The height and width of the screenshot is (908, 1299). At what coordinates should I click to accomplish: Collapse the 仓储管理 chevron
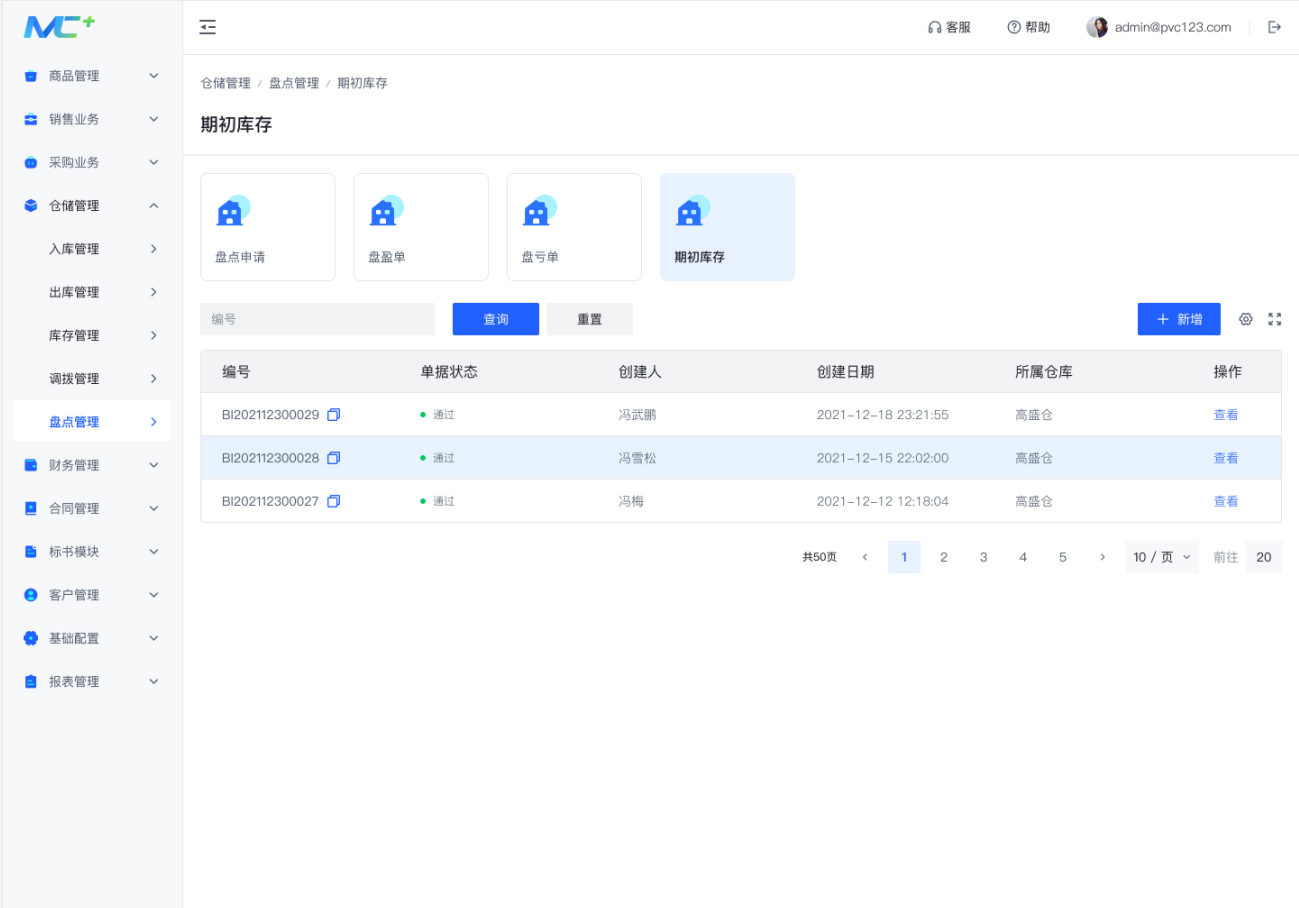point(154,206)
